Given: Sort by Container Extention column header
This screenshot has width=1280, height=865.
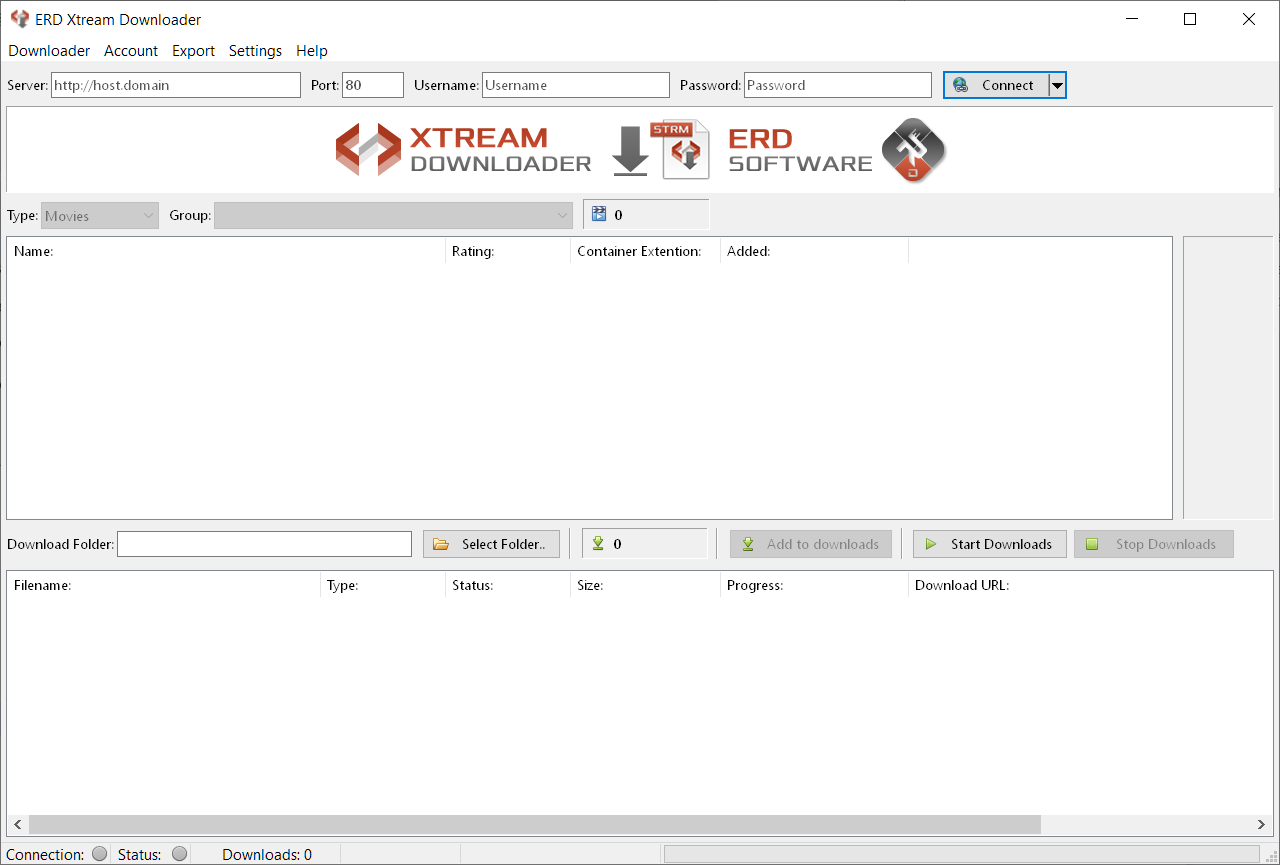Looking at the screenshot, I should (645, 251).
